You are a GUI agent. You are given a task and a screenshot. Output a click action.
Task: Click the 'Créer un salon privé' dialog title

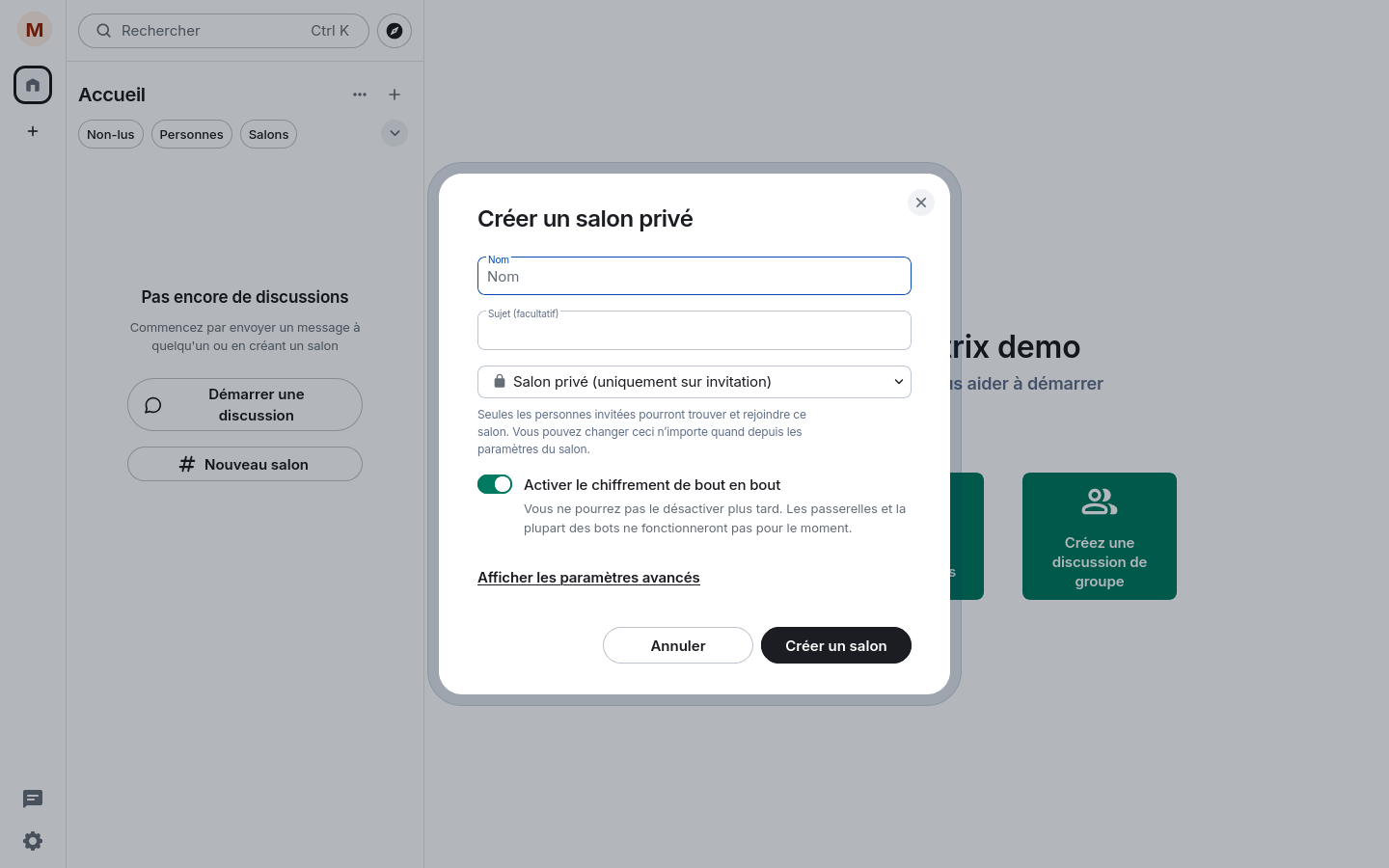586,219
